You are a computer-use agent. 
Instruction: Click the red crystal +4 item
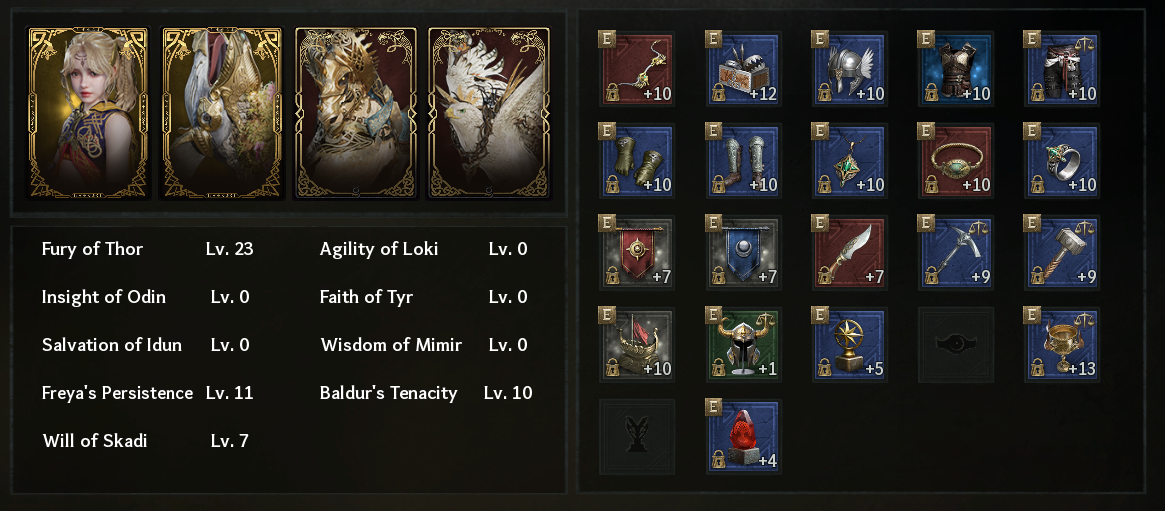coord(743,437)
